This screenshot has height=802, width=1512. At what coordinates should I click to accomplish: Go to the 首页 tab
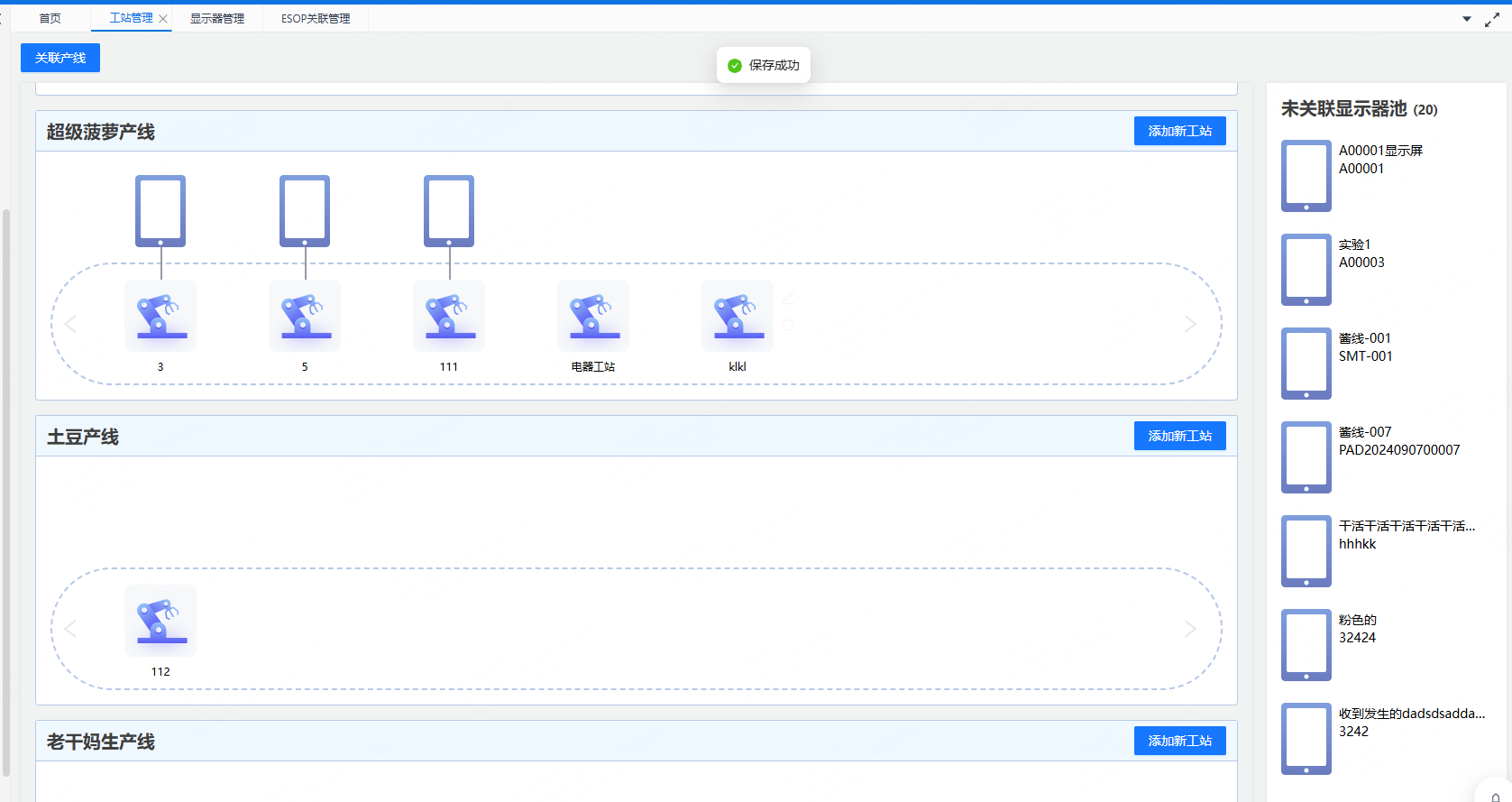click(50, 19)
